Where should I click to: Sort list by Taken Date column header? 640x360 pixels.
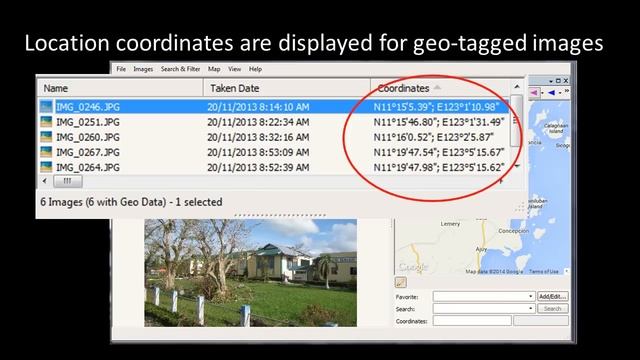pyautogui.click(x=287, y=88)
